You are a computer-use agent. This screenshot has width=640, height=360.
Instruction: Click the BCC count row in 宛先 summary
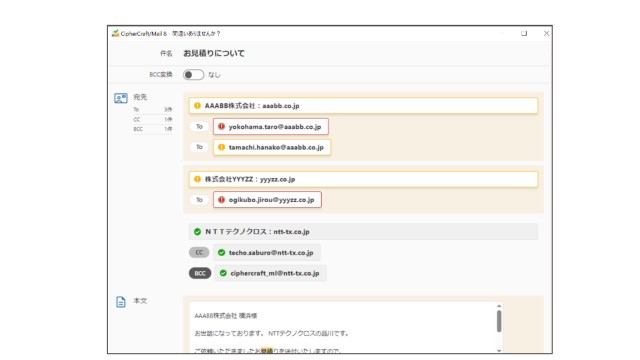coord(153,129)
